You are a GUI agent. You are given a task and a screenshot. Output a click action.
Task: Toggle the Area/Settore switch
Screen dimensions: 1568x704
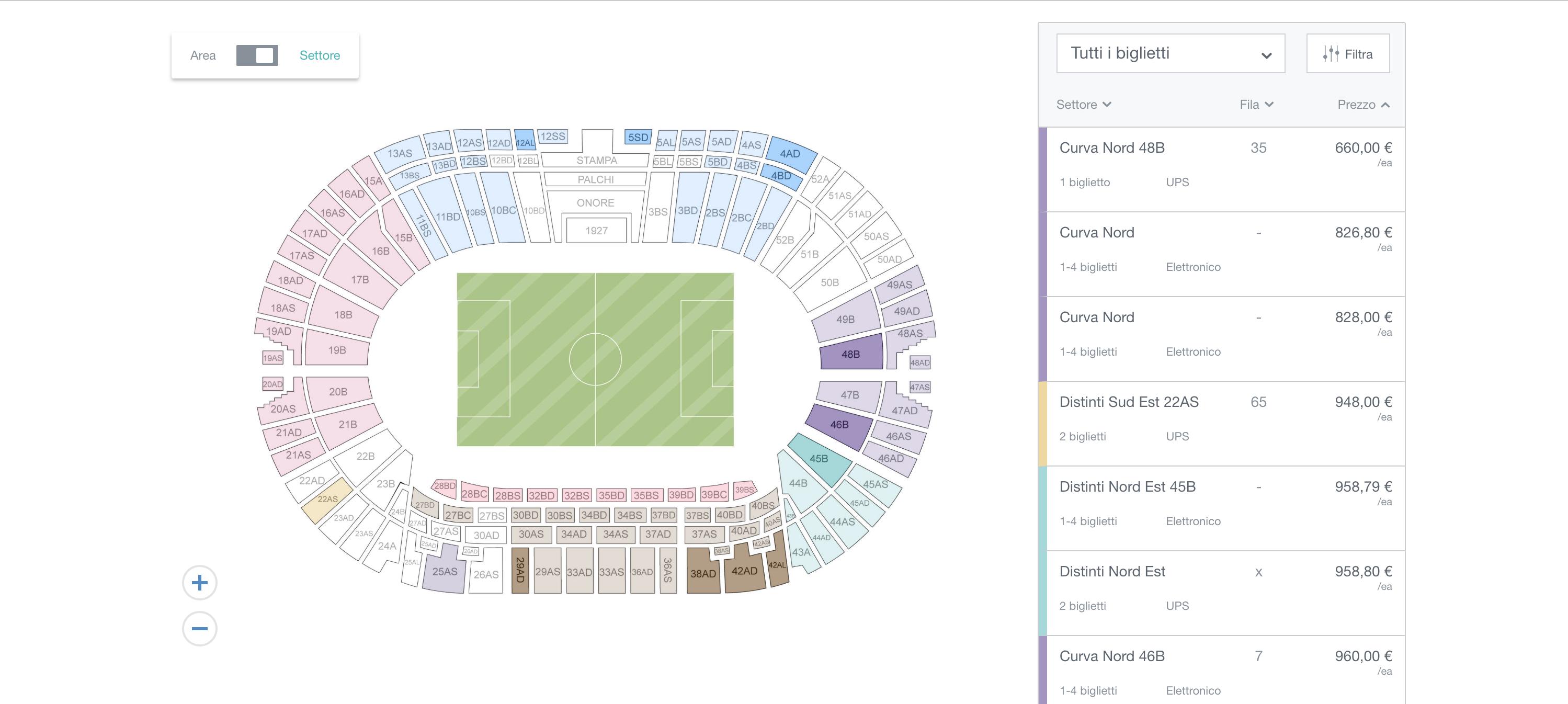[257, 55]
